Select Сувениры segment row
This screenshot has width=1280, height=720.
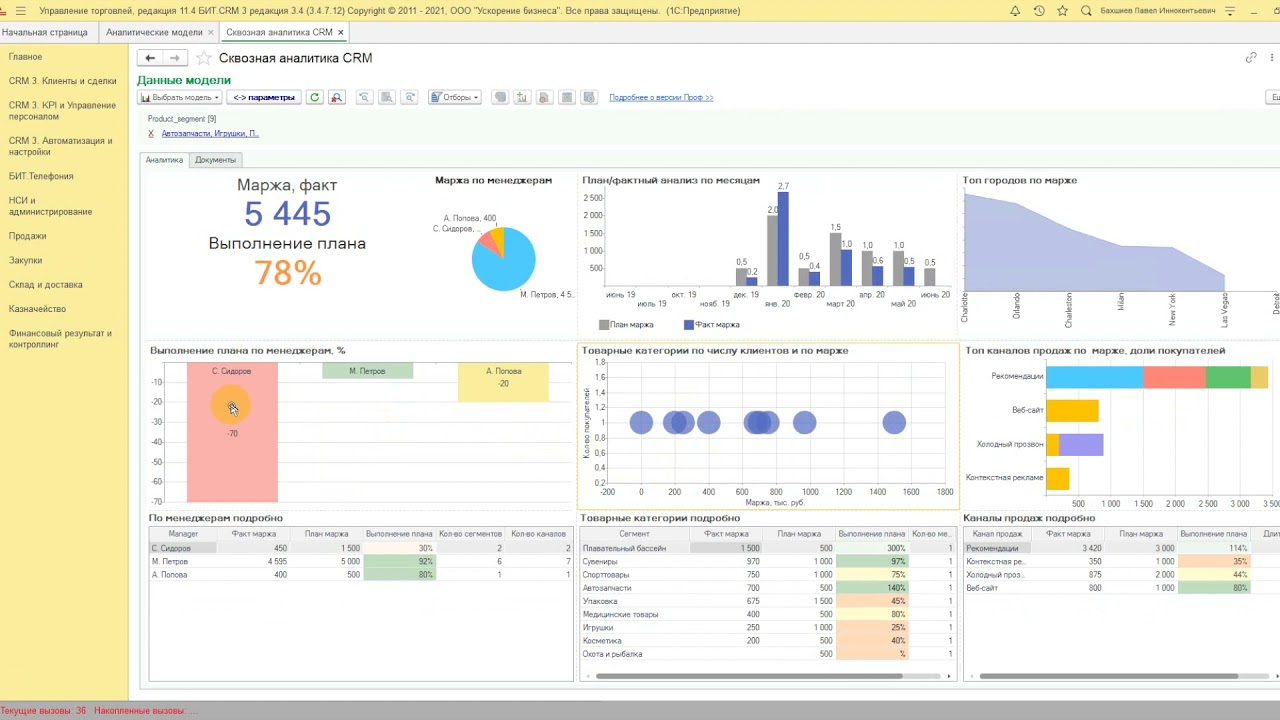(767, 562)
